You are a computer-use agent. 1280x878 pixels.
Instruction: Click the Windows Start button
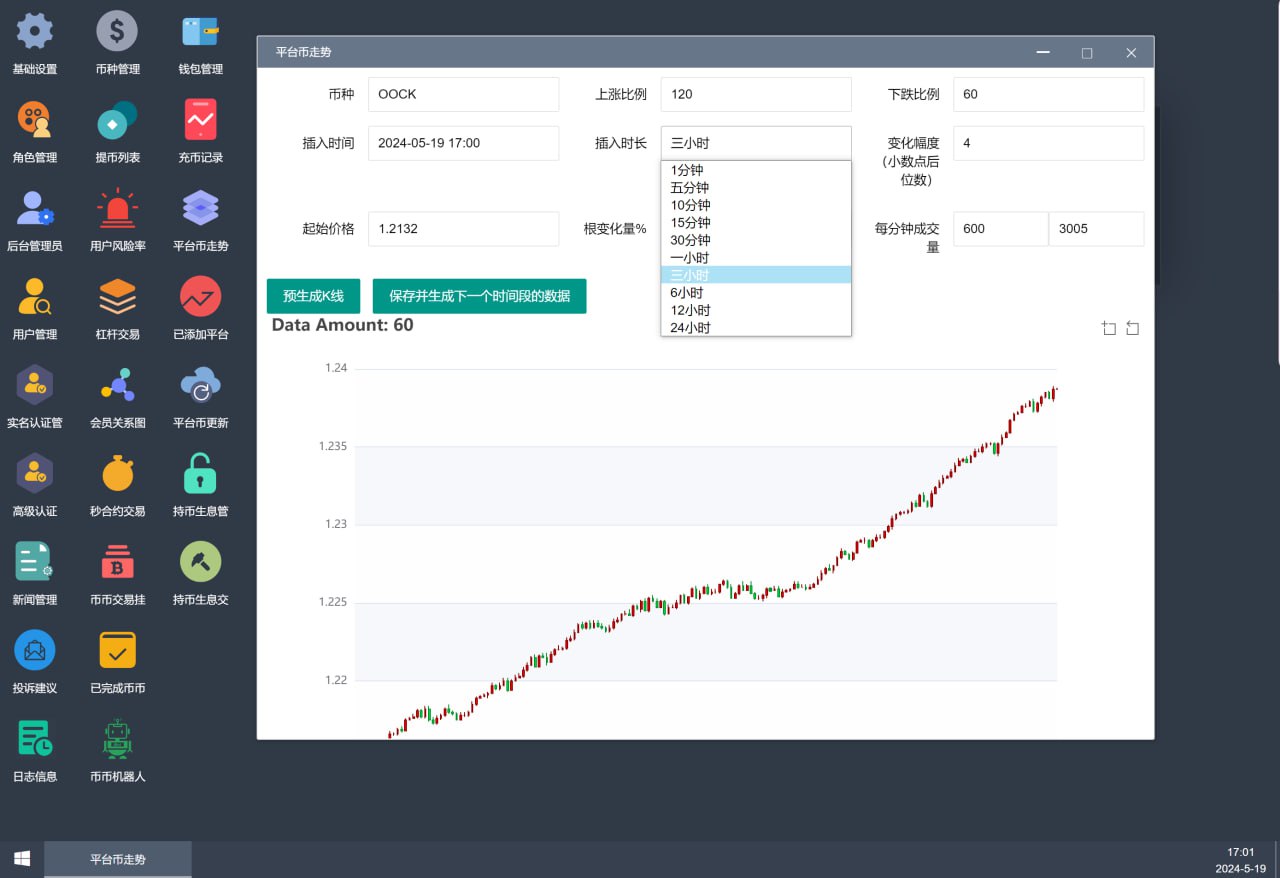tap(22, 859)
